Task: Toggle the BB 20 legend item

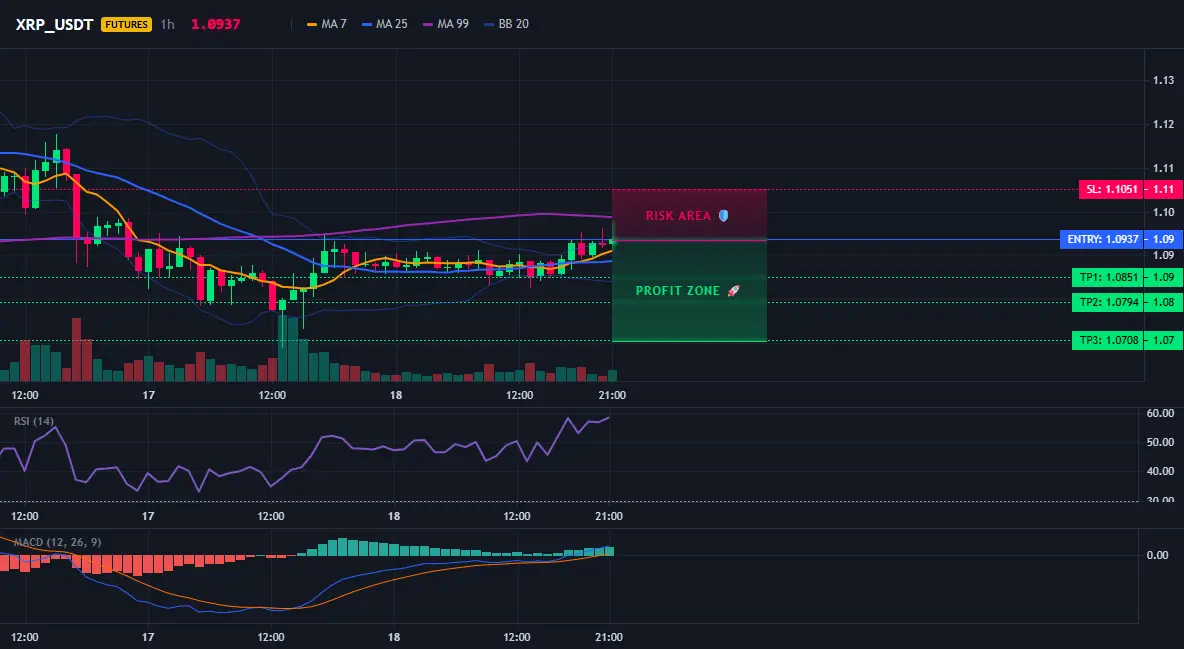Action: tap(507, 24)
